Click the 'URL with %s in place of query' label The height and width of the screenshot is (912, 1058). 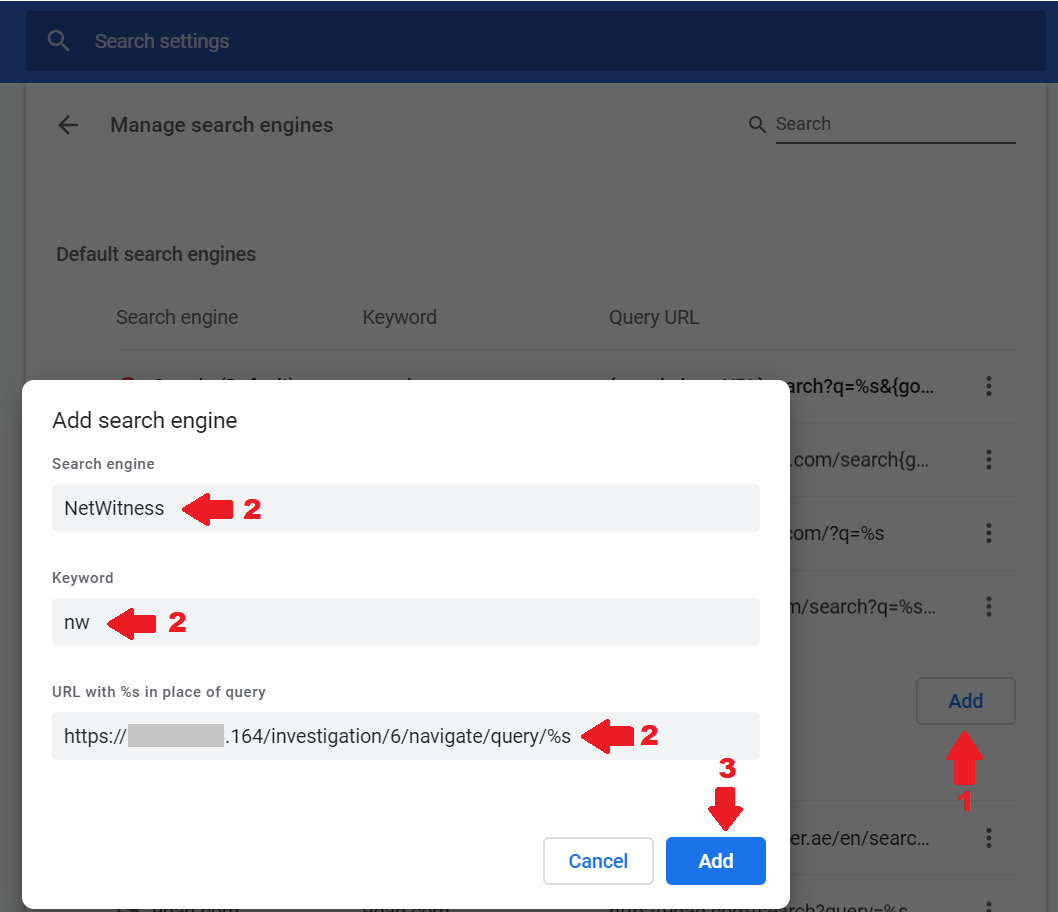[159, 692]
